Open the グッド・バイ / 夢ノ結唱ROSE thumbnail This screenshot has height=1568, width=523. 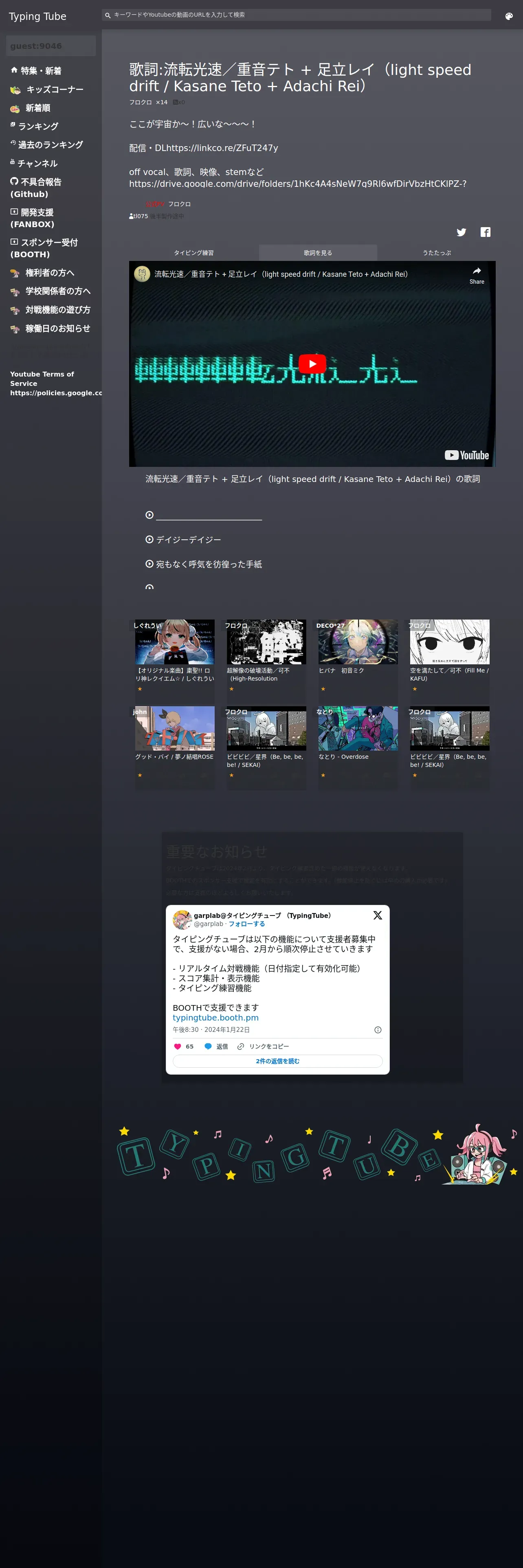pos(175,729)
